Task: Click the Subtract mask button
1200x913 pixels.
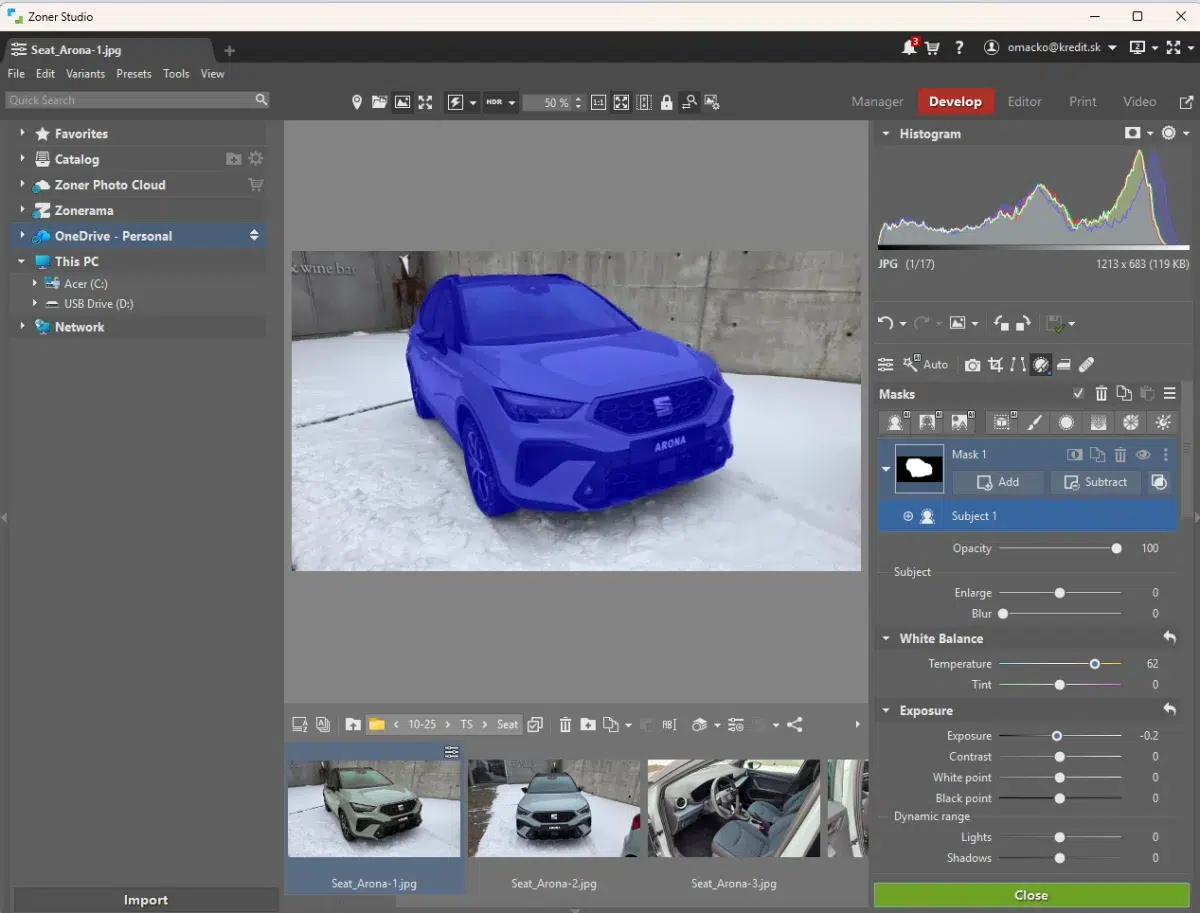Action: pos(1095,482)
